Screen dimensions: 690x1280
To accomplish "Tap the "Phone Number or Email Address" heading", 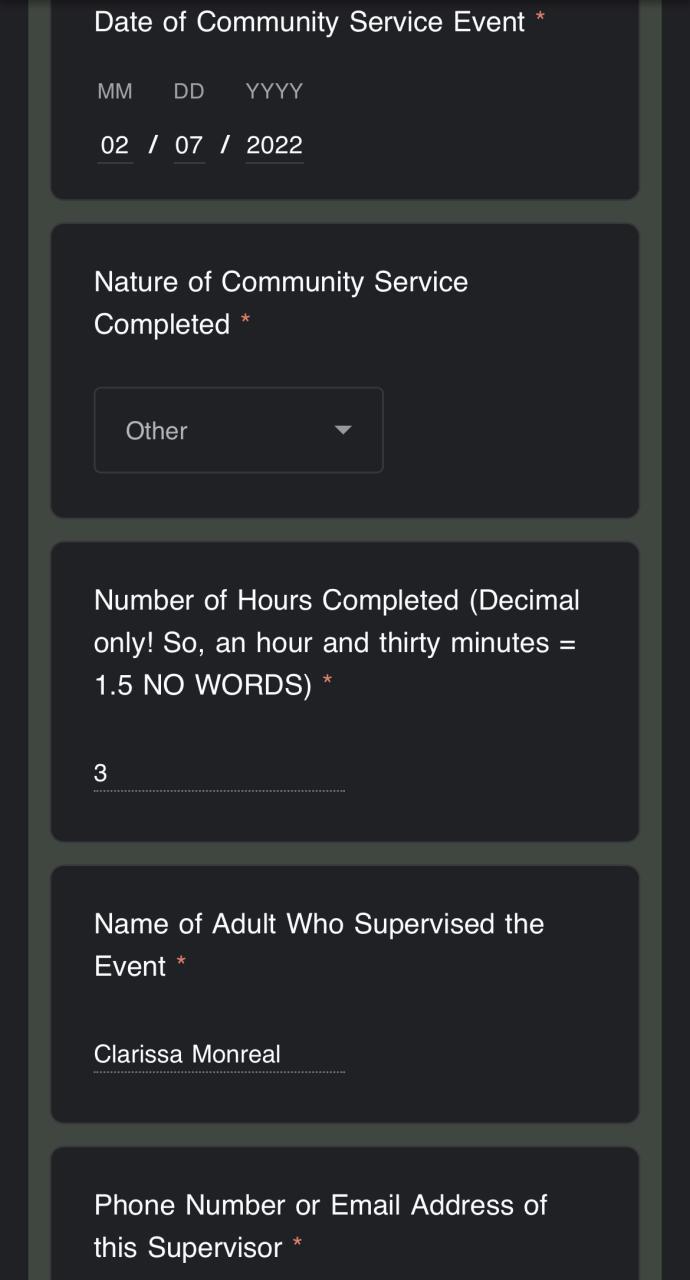I will tap(320, 1226).
